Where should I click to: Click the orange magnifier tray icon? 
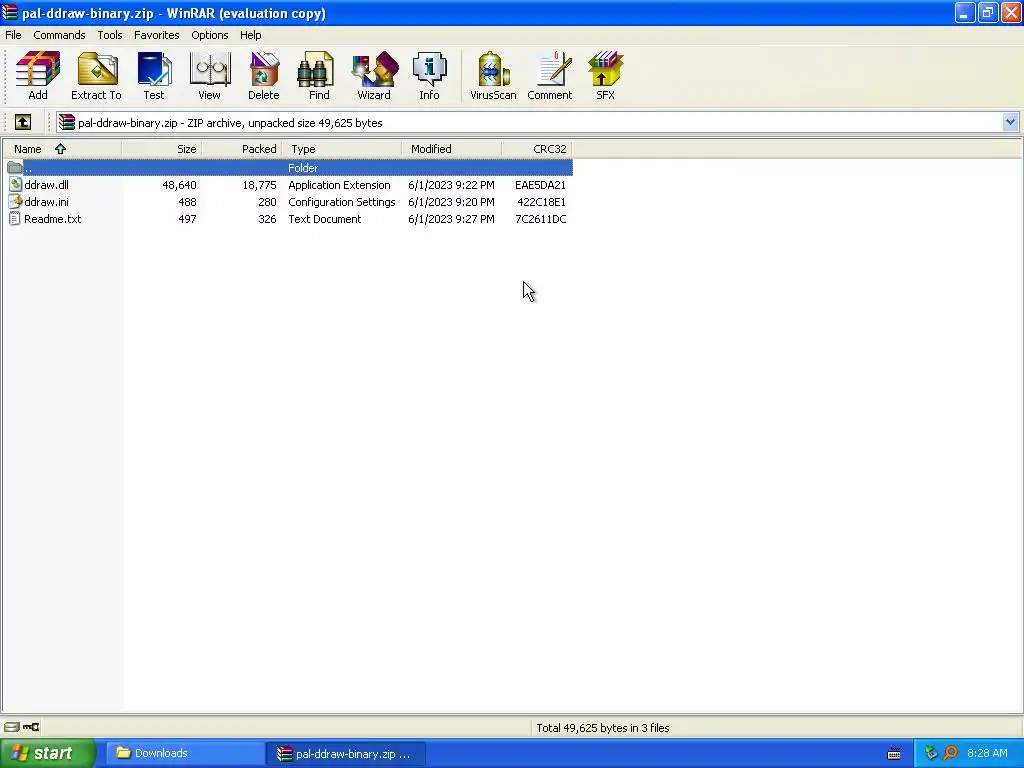[950, 753]
